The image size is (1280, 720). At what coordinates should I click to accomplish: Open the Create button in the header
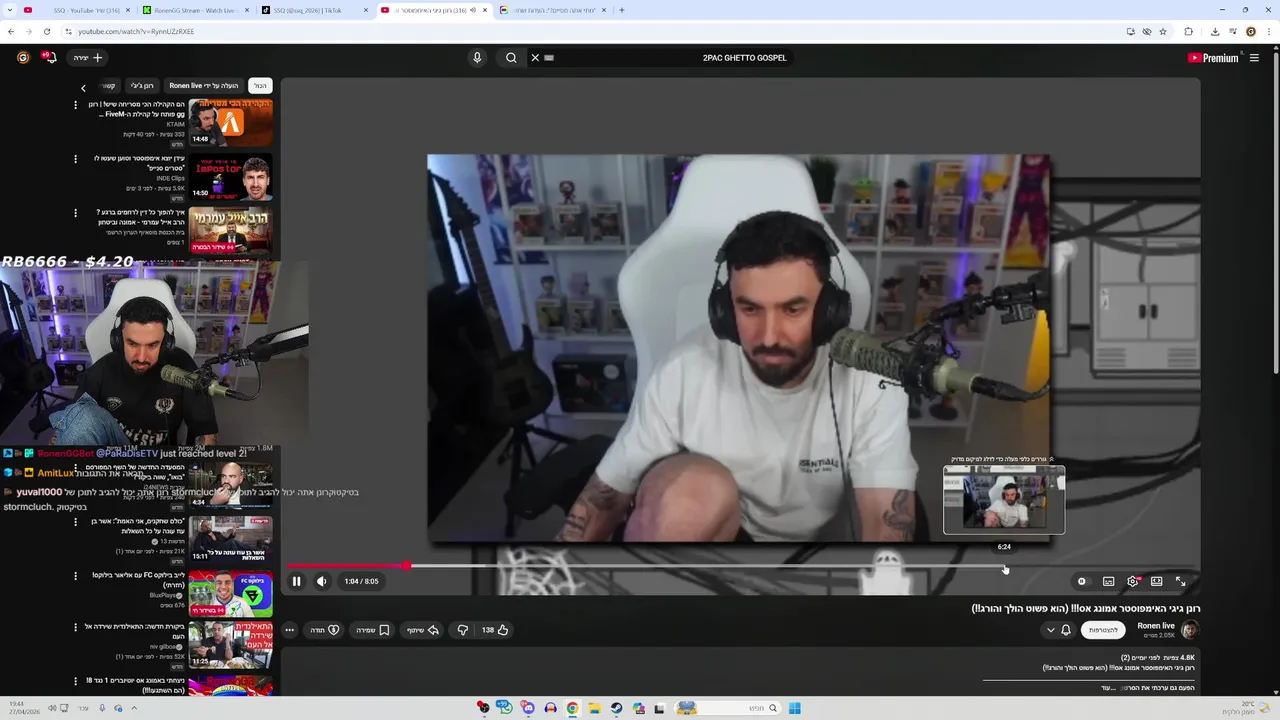(88, 58)
